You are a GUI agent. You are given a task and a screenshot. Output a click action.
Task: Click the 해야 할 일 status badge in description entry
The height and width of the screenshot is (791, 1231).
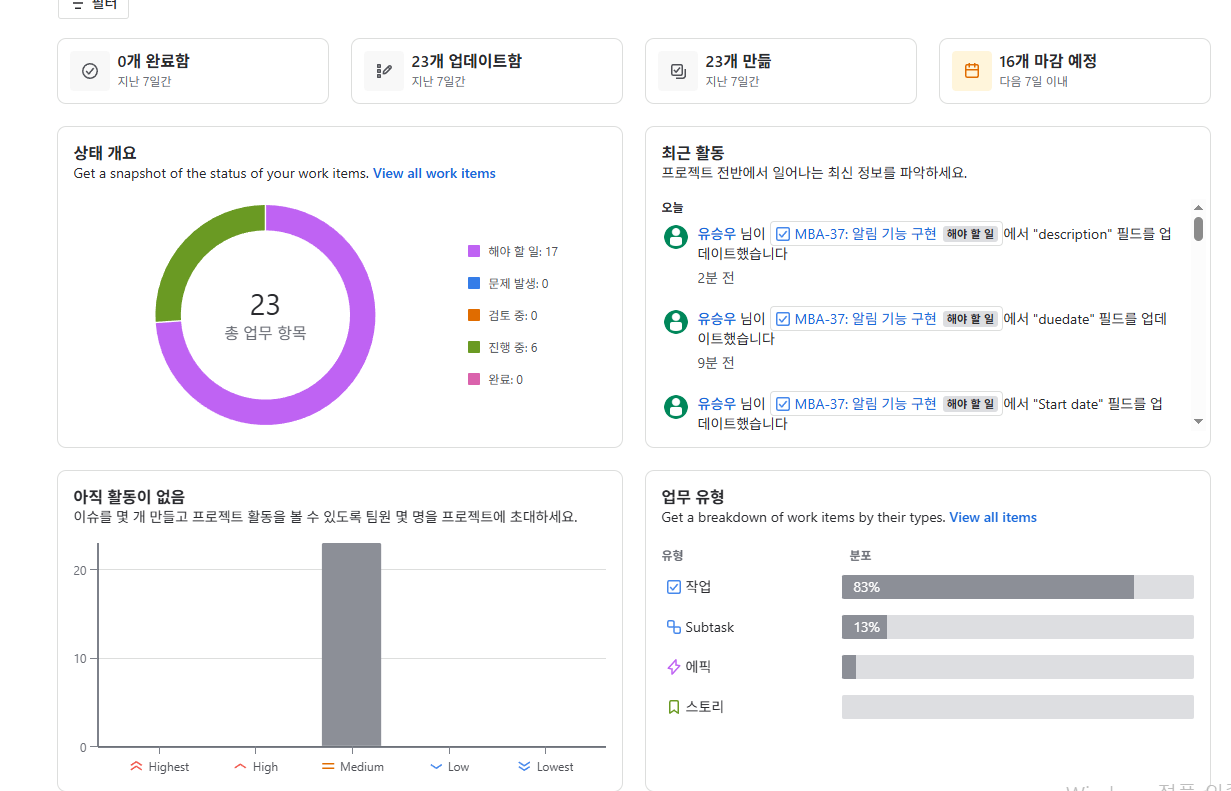tap(970, 234)
